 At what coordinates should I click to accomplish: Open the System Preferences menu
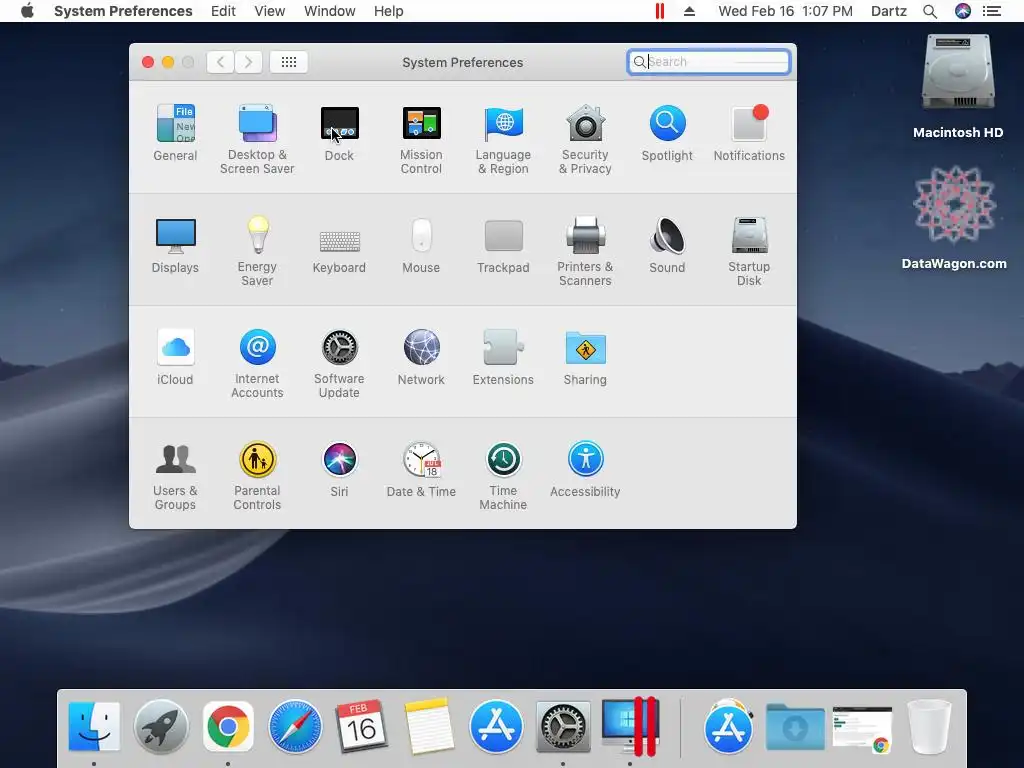coord(123,11)
